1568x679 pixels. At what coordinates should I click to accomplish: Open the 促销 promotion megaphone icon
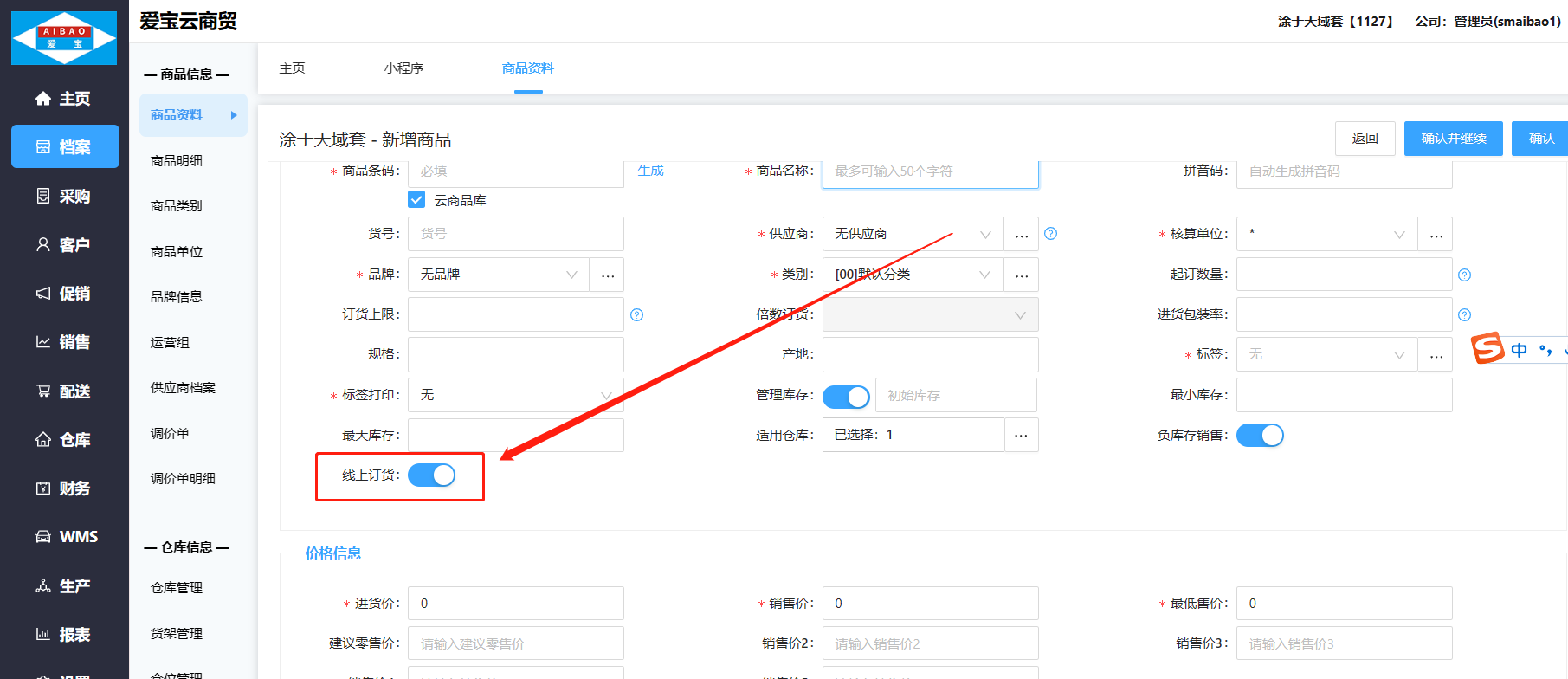[43, 293]
